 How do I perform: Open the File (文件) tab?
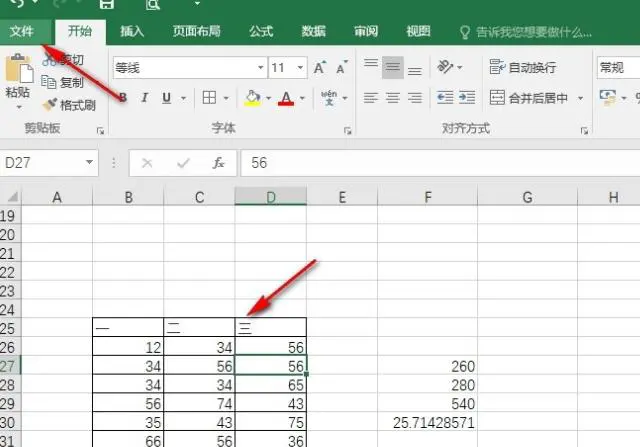22,31
